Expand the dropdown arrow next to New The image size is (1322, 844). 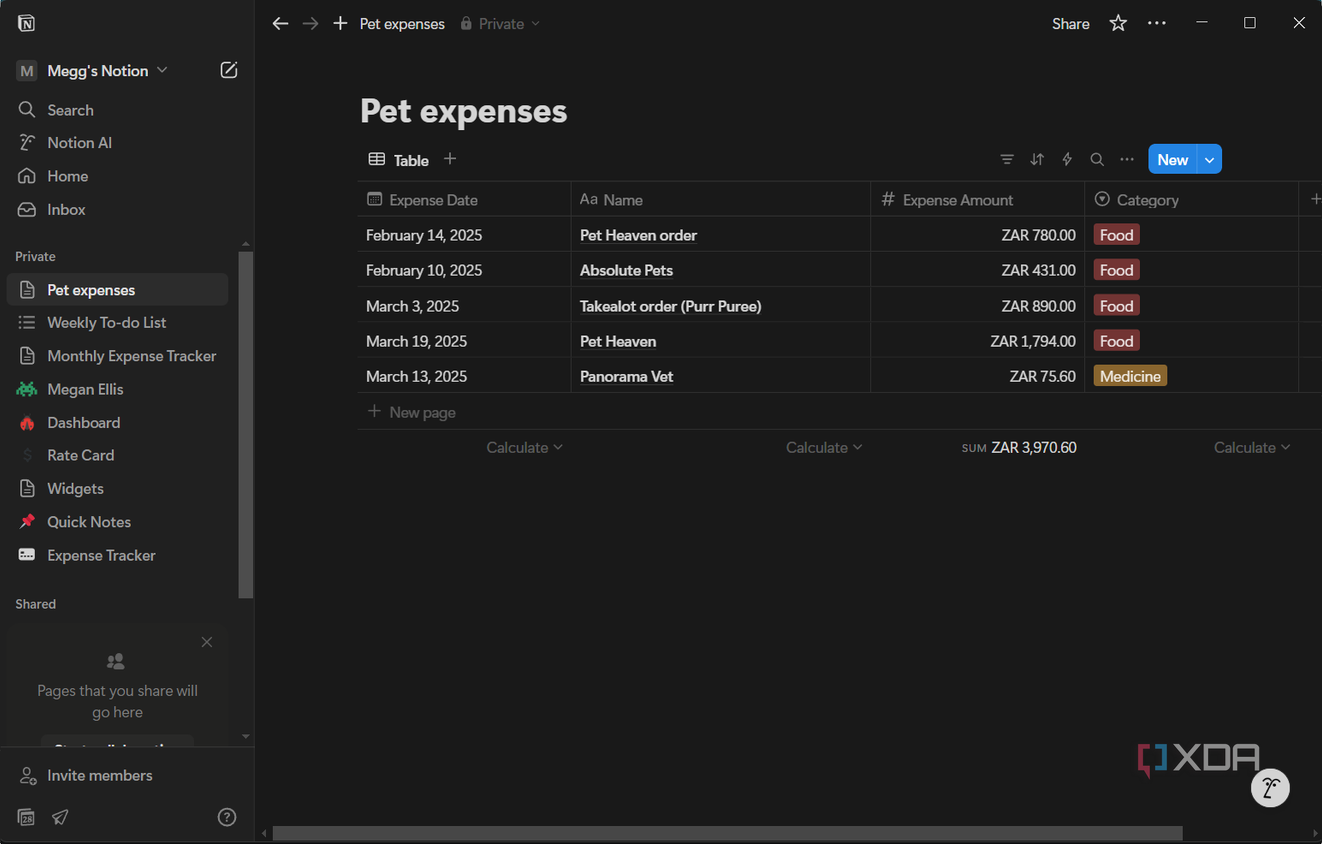[1209, 159]
